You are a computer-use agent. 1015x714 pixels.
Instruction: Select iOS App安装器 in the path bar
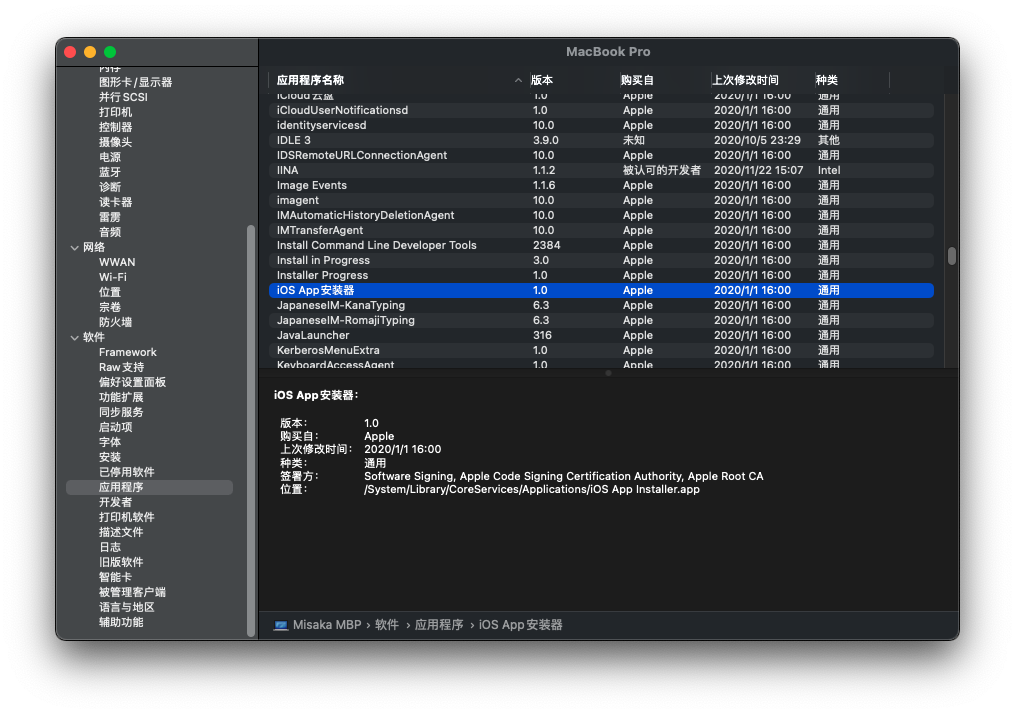pos(520,625)
